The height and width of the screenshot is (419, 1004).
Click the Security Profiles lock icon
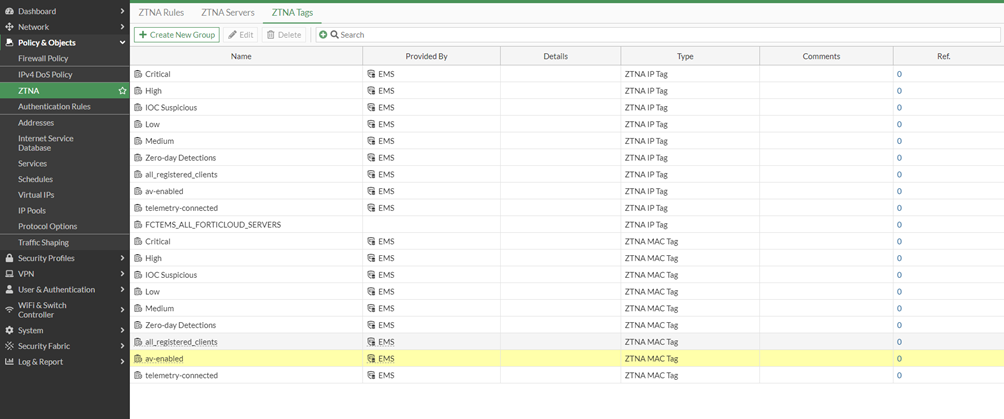(x=9, y=258)
